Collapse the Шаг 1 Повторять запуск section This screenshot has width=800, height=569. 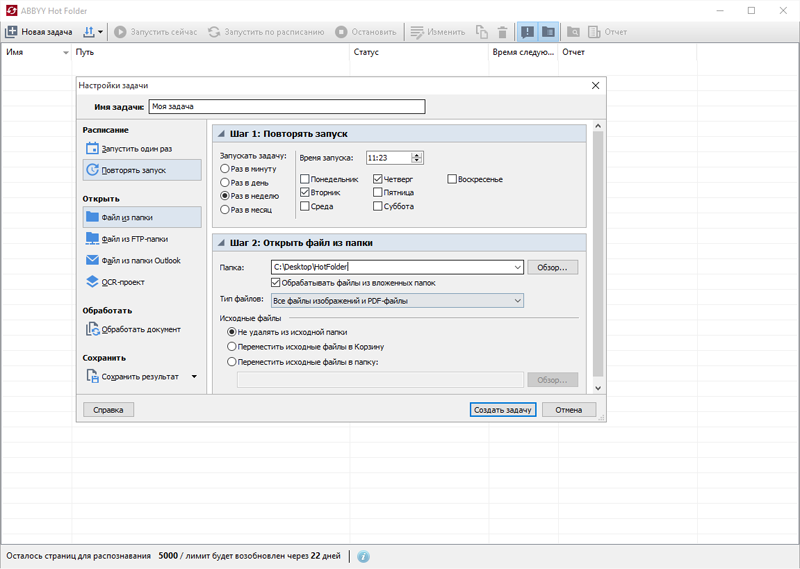pos(221,134)
